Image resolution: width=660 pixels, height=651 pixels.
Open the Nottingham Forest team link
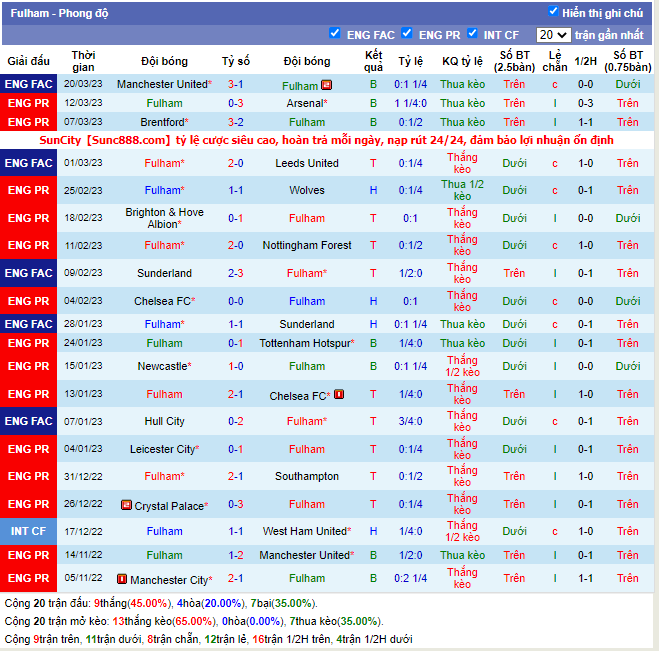[307, 245]
